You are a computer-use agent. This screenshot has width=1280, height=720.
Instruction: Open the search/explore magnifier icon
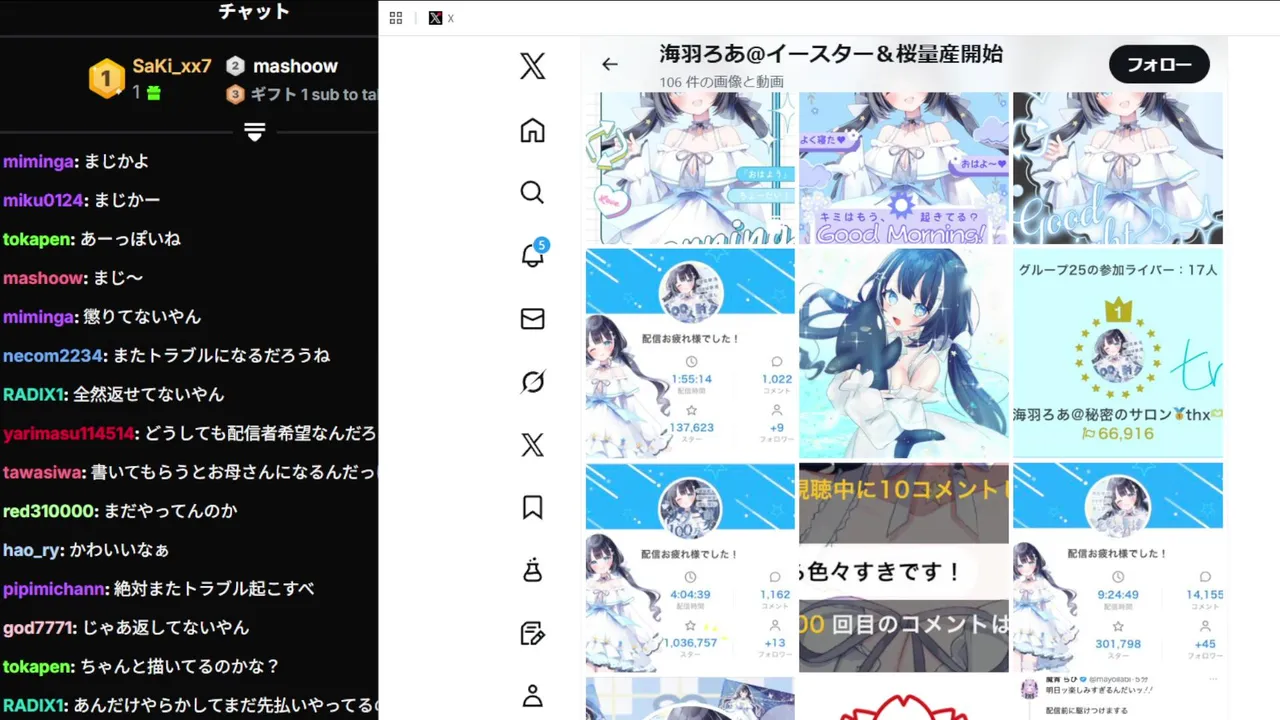[533, 192]
